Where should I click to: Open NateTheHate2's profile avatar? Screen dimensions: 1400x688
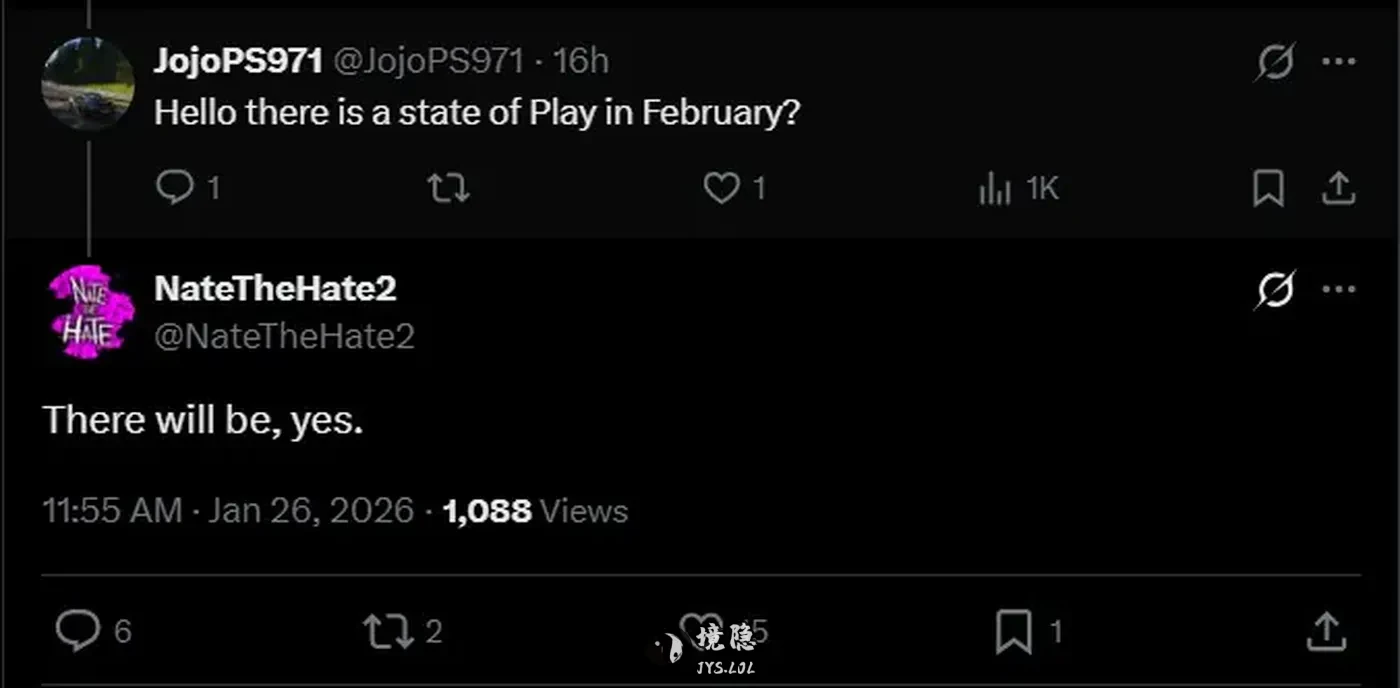(x=90, y=312)
